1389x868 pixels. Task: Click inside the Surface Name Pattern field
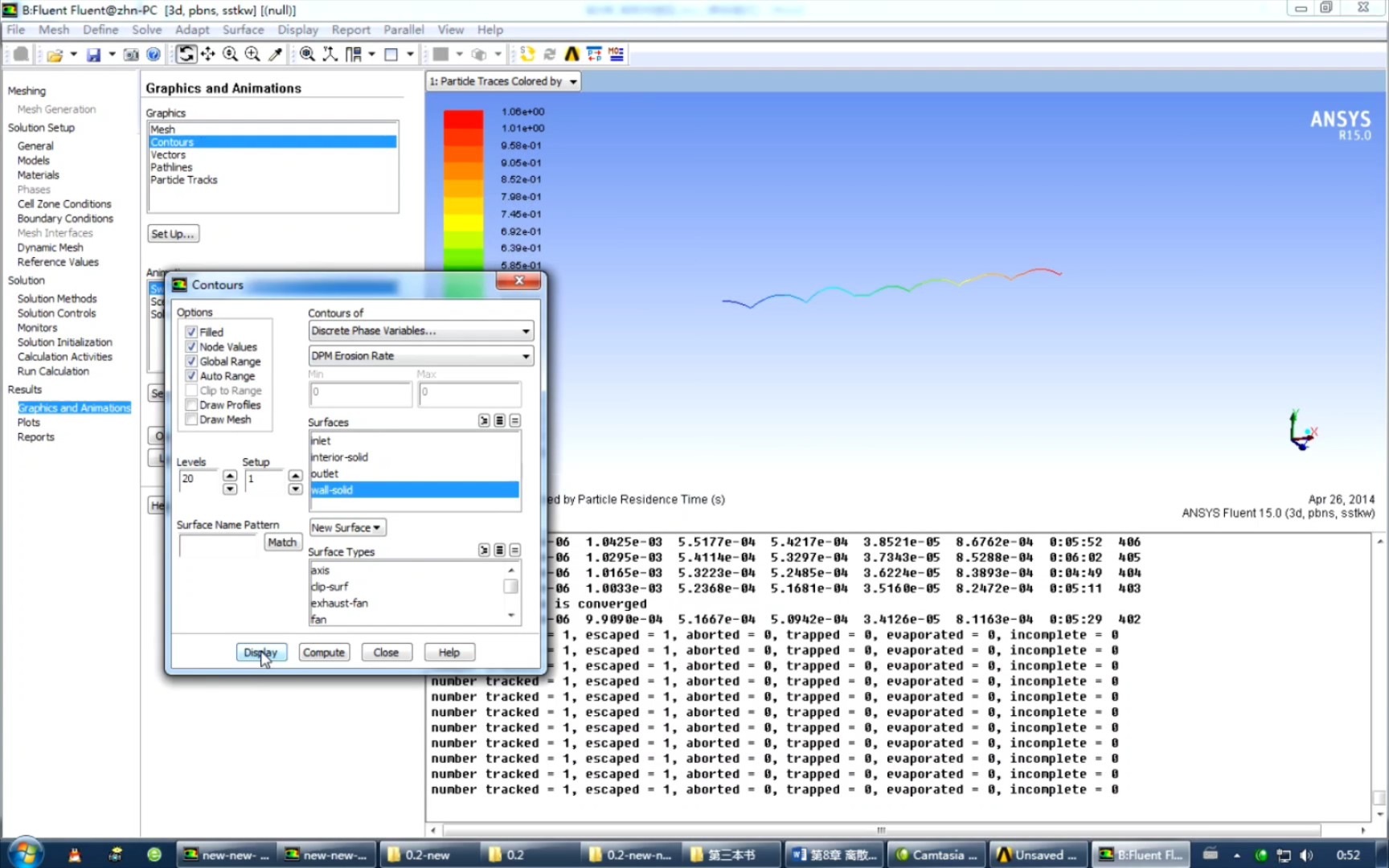coord(219,546)
